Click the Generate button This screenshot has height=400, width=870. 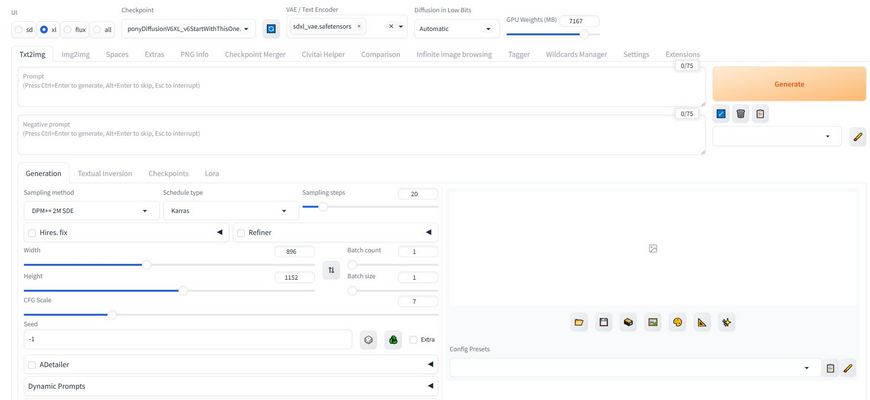[x=789, y=84]
